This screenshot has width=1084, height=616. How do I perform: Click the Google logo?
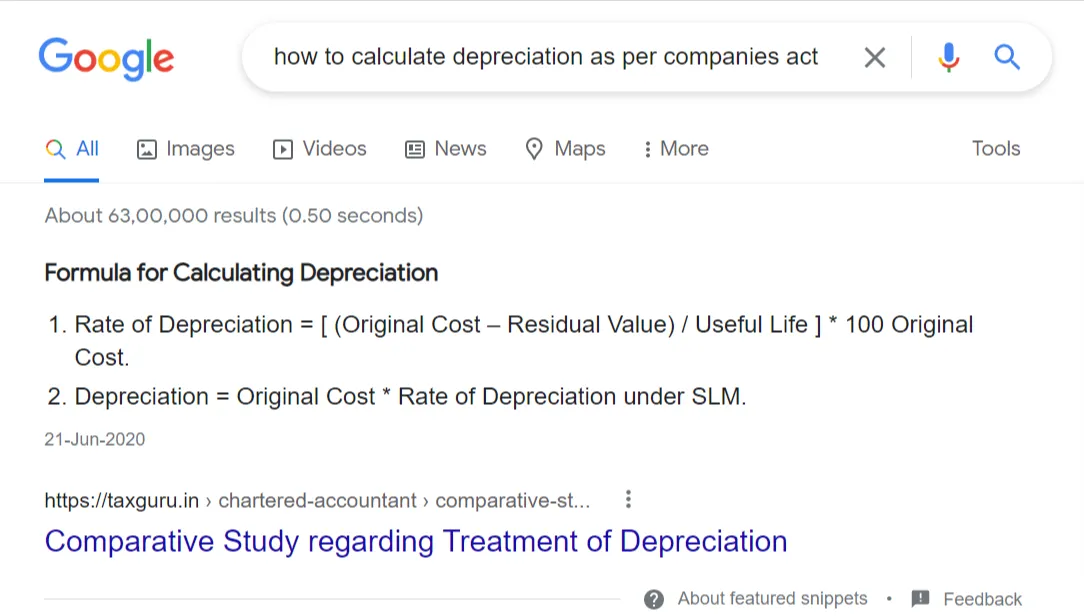[x=106, y=57]
